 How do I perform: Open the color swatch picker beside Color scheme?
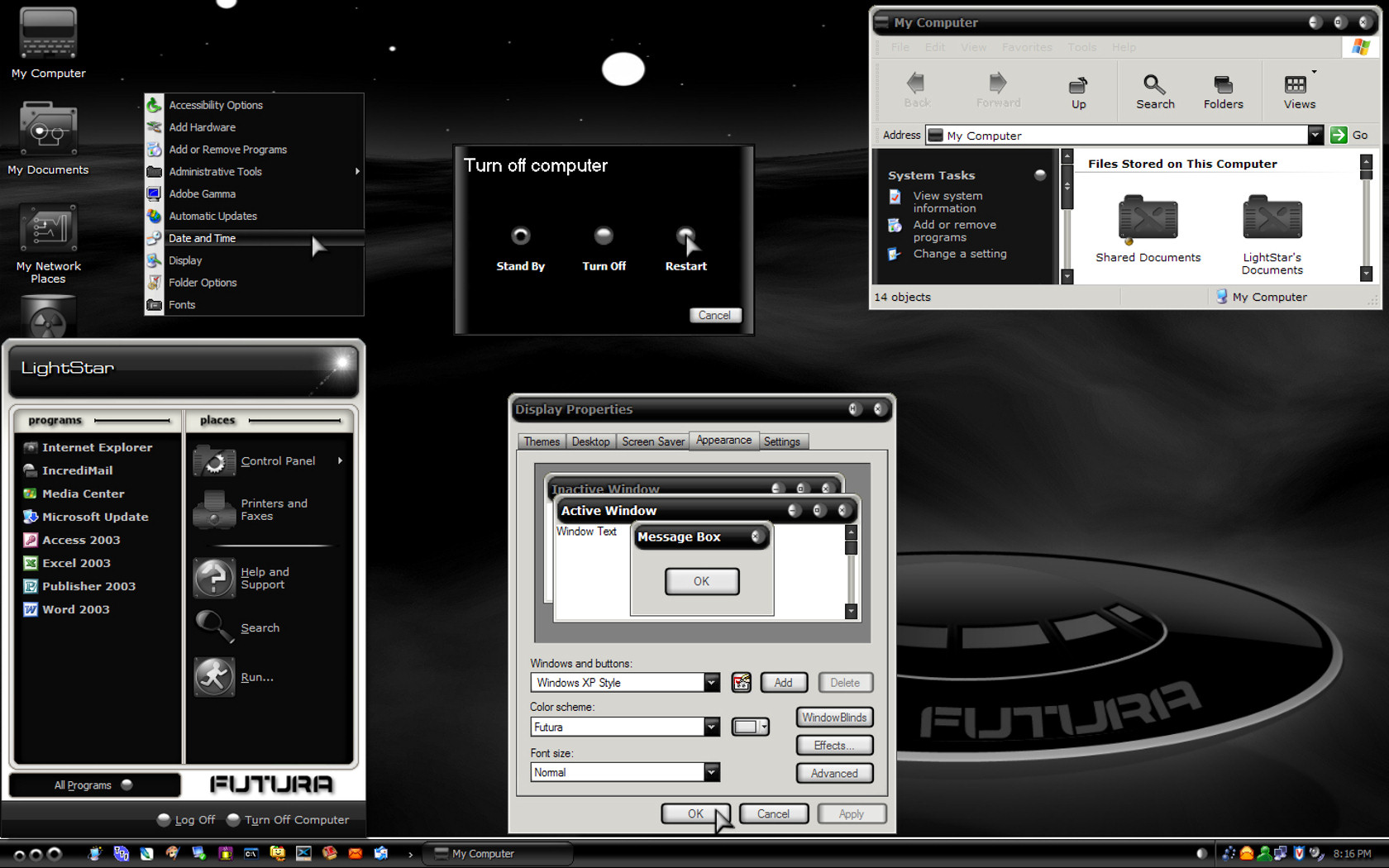coord(750,727)
